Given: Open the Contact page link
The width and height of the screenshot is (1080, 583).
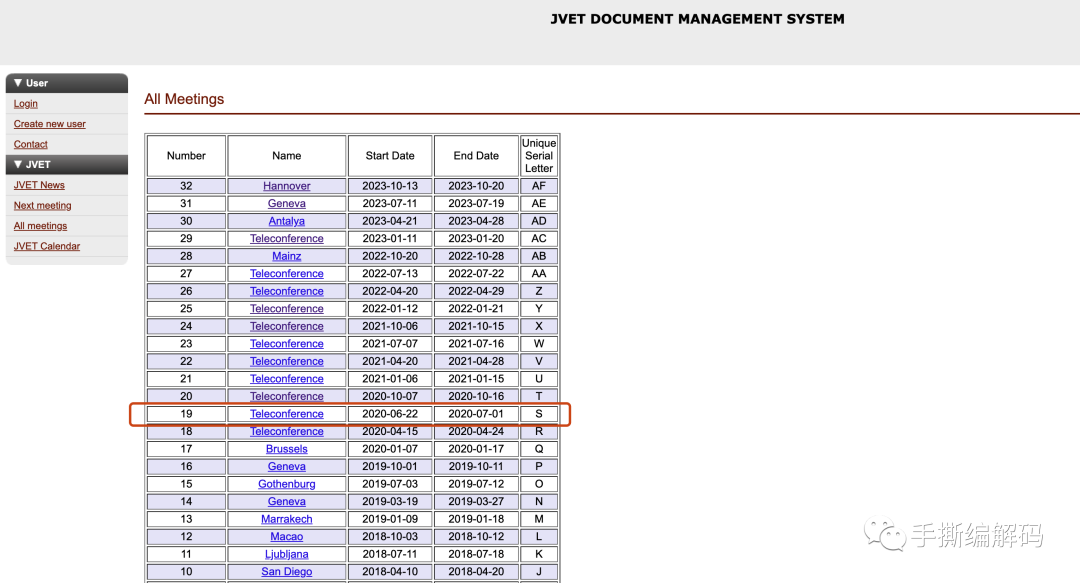Looking at the screenshot, I should point(31,145).
